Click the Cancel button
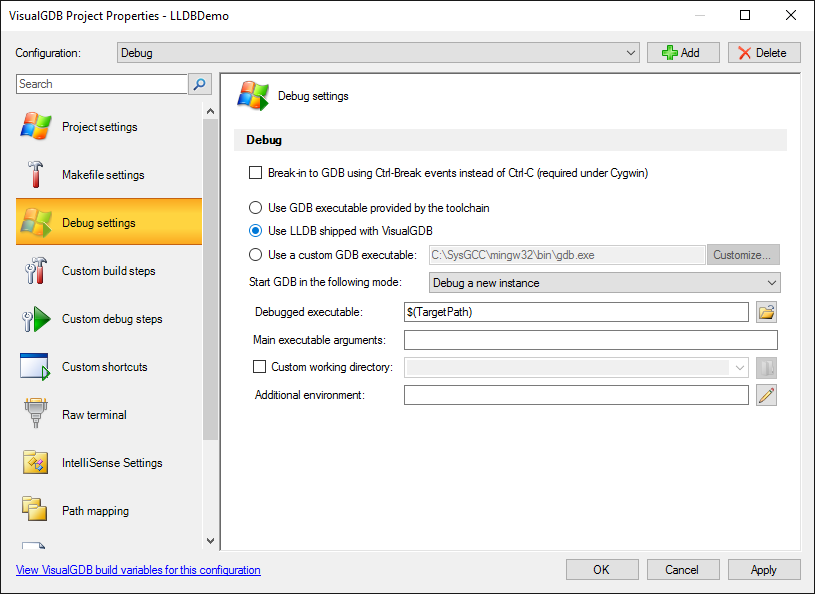 point(683,570)
